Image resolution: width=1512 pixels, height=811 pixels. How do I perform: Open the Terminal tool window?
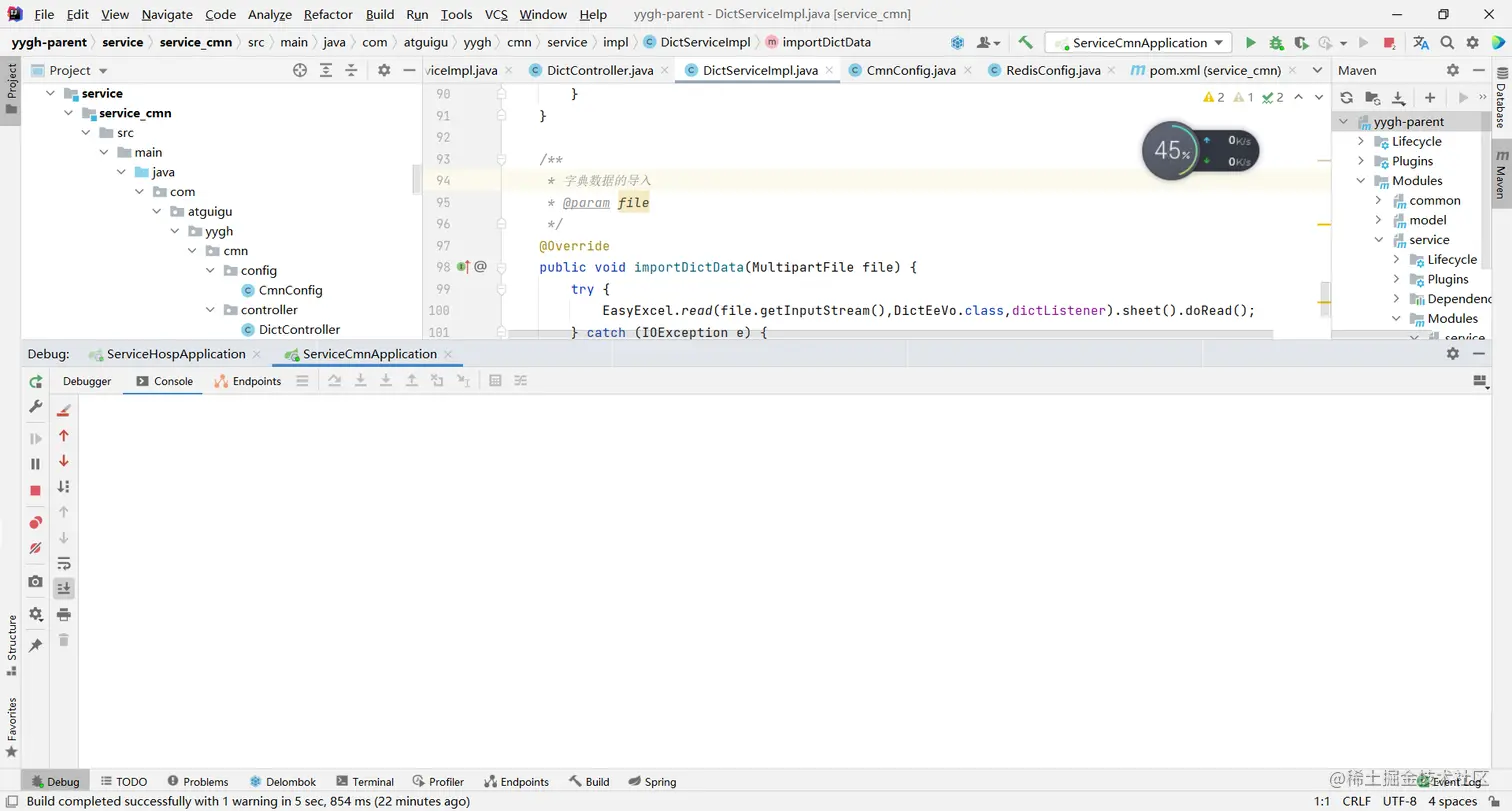click(365, 782)
